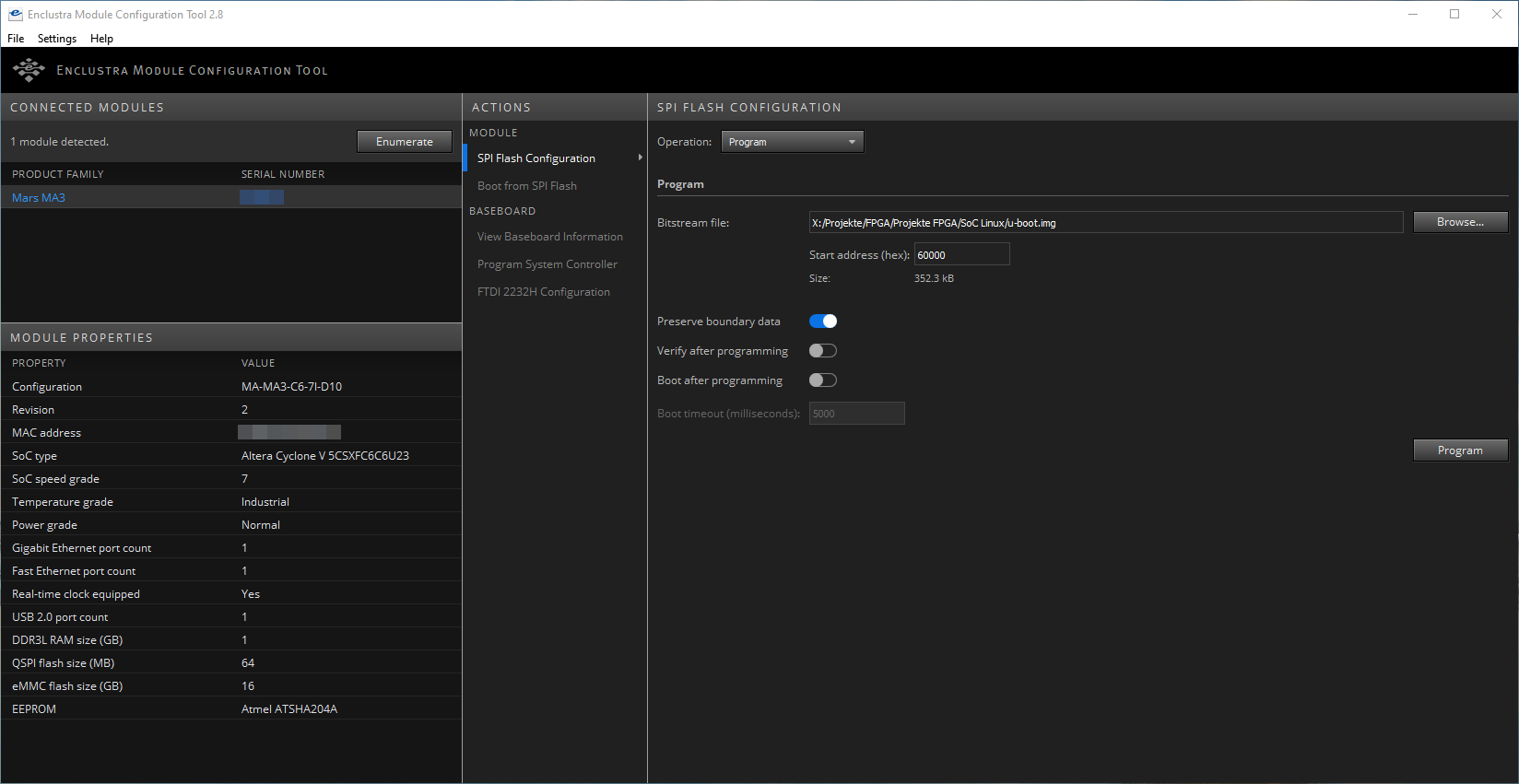Image resolution: width=1519 pixels, height=784 pixels.
Task: Click the QSPI flash size (MB) label
Action: pyautogui.click(x=64, y=663)
